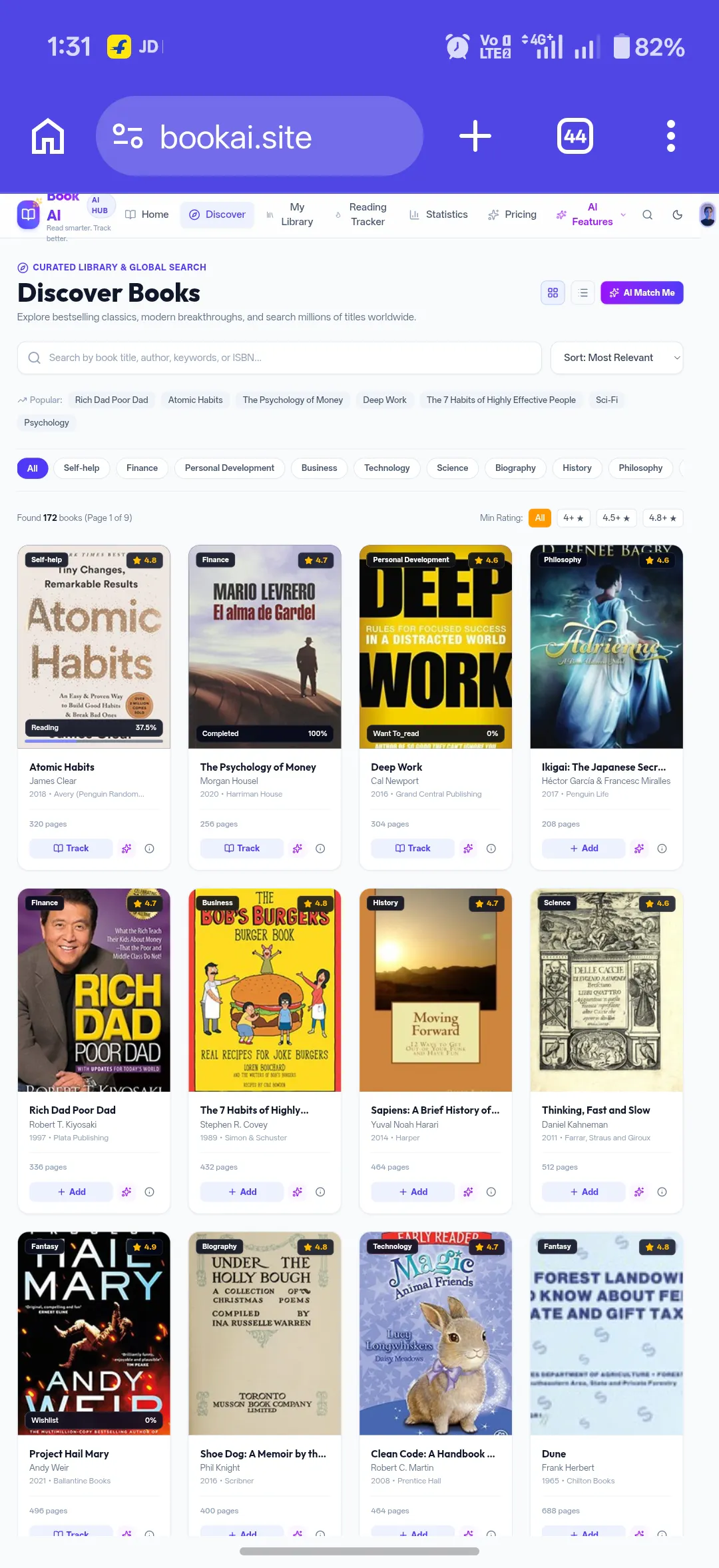Open the Discover nav tab

[217, 214]
